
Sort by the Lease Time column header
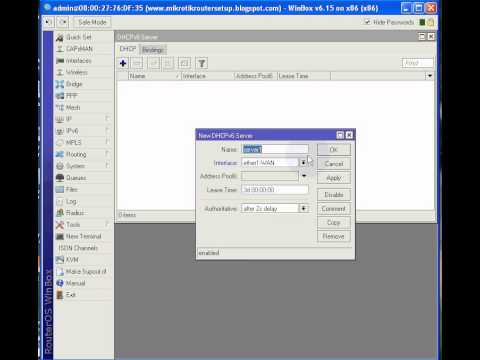(x=303, y=76)
